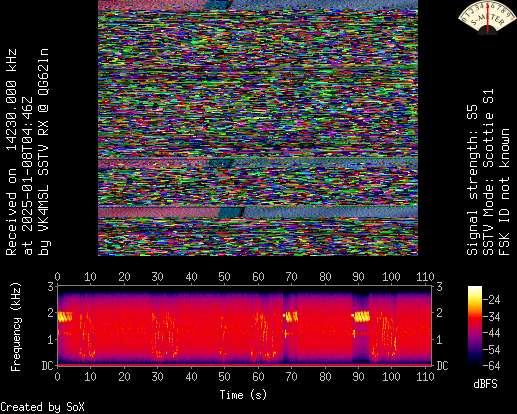The height and width of the screenshot is (414, 517).
Task: Click the 'SSTV Mode: Scottie S1' label
Action: click(x=488, y=172)
